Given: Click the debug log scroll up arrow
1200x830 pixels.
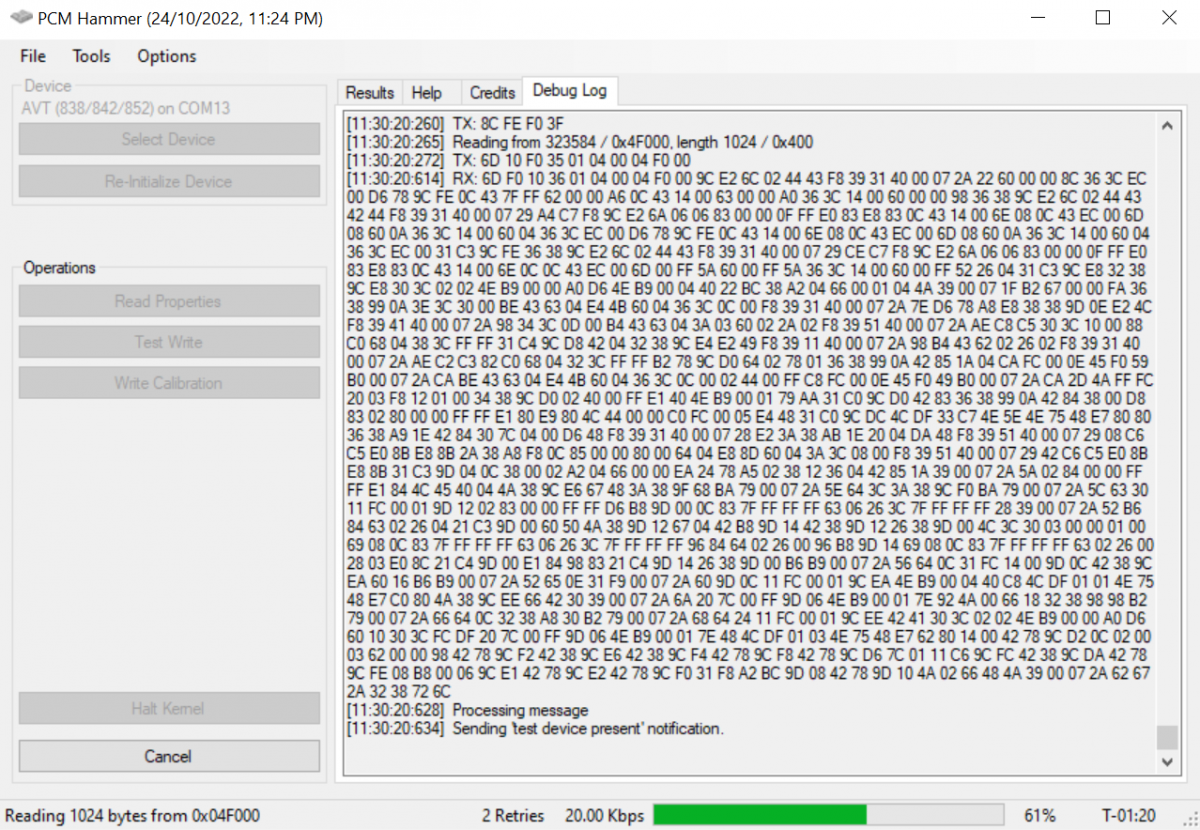Looking at the screenshot, I should [1166, 124].
